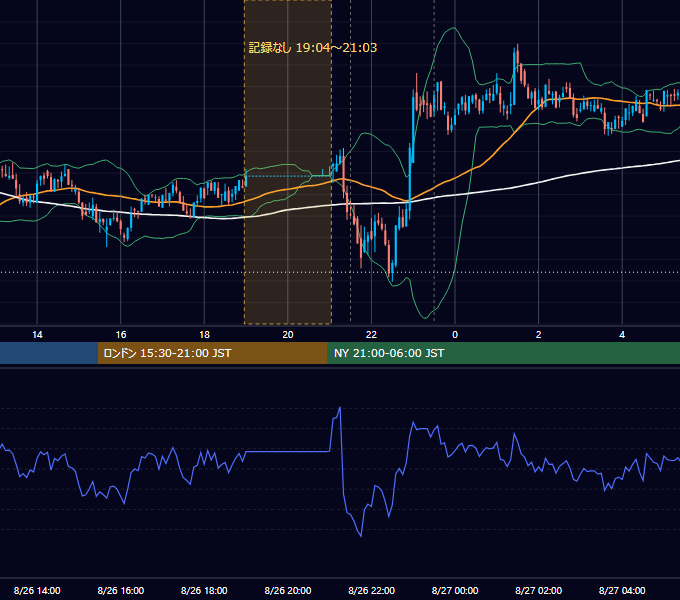
Task: Click the blue session bar before ロンドン
Action: pyautogui.click(x=49, y=353)
